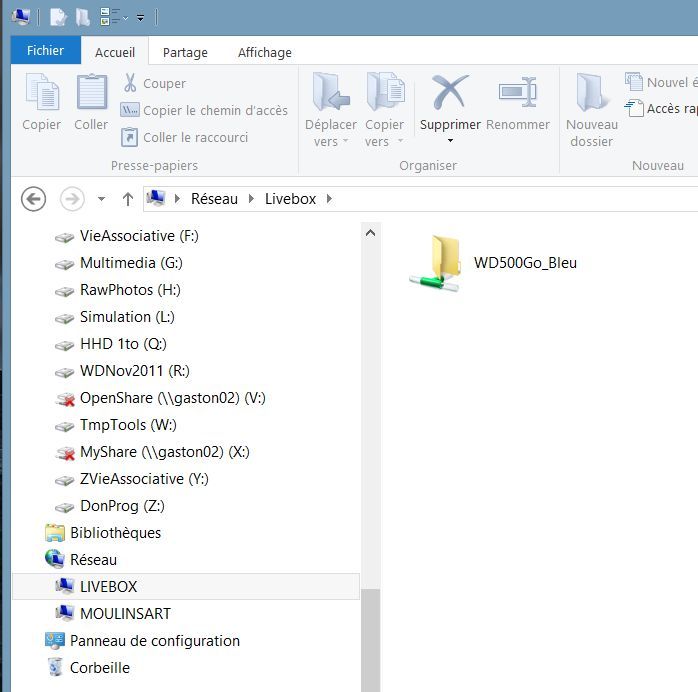The width and height of the screenshot is (698, 692).
Task: Click the Supprimer red X icon
Action: coord(450,94)
